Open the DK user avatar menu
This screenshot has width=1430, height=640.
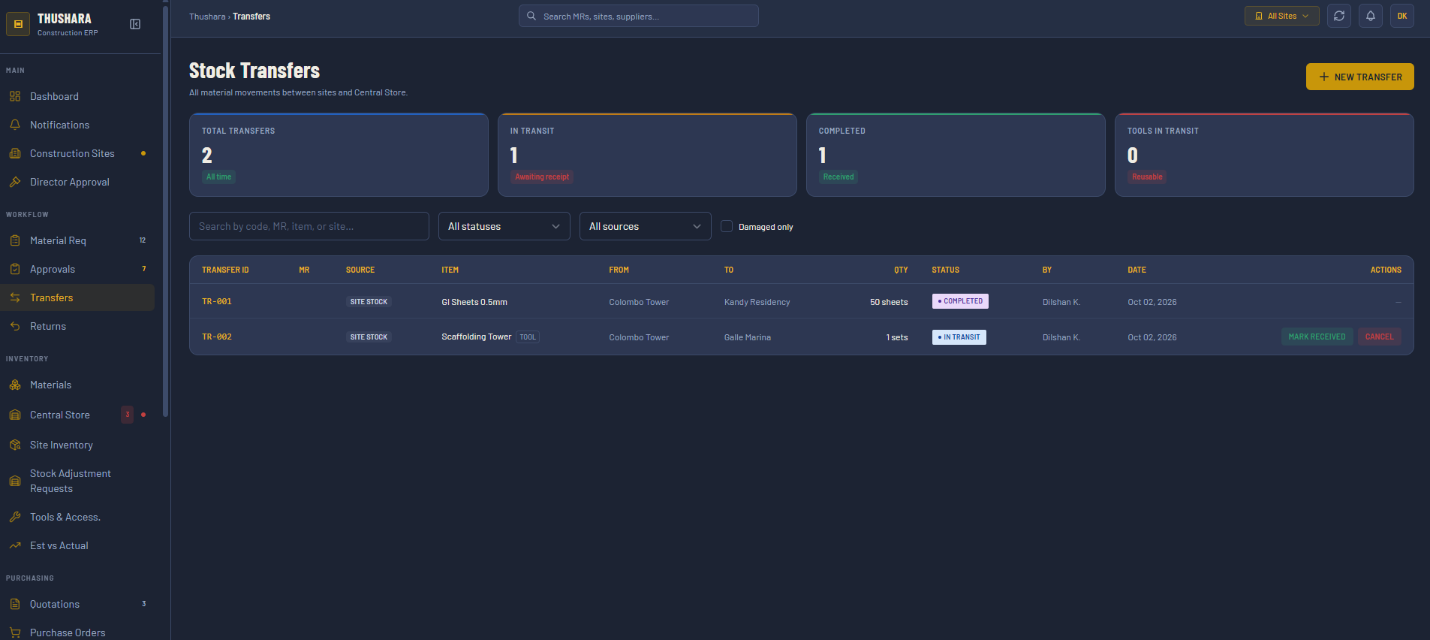click(1402, 16)
